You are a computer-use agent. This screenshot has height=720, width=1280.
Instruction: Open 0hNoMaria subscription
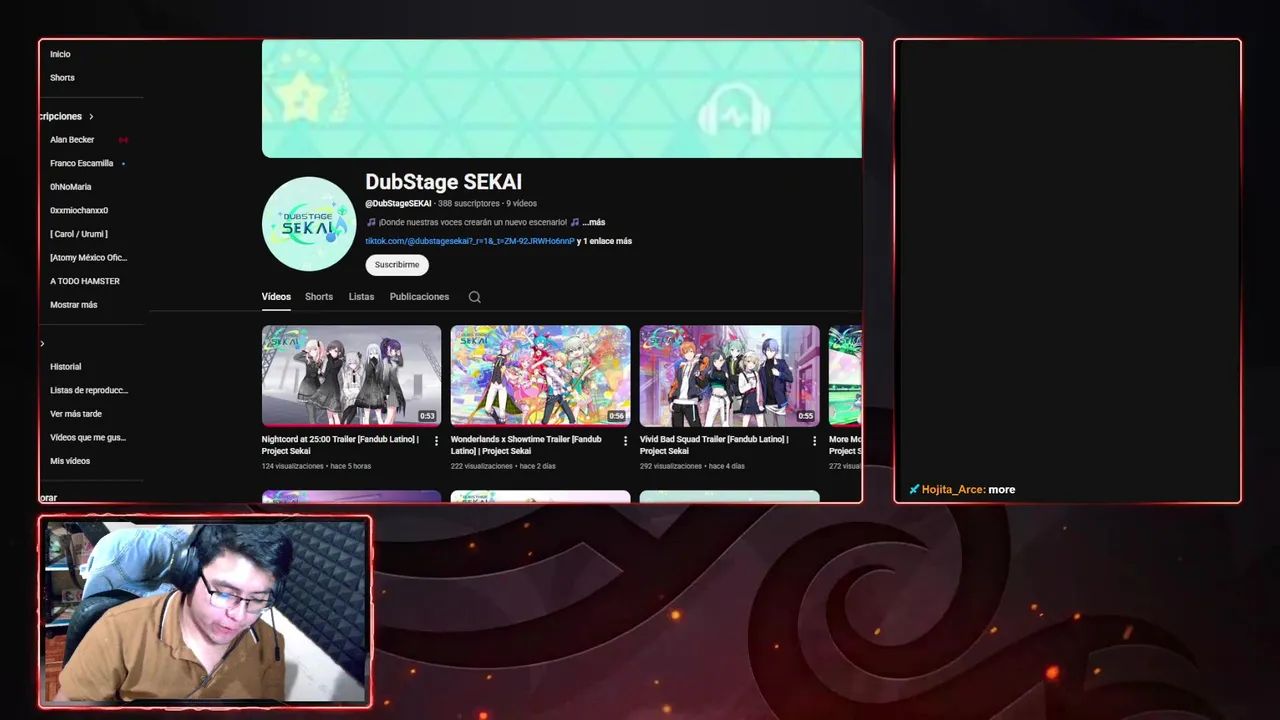point(71,187)
